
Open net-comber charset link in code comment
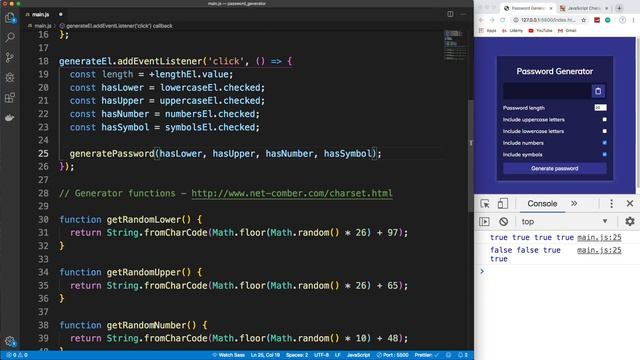pos(292,193)
